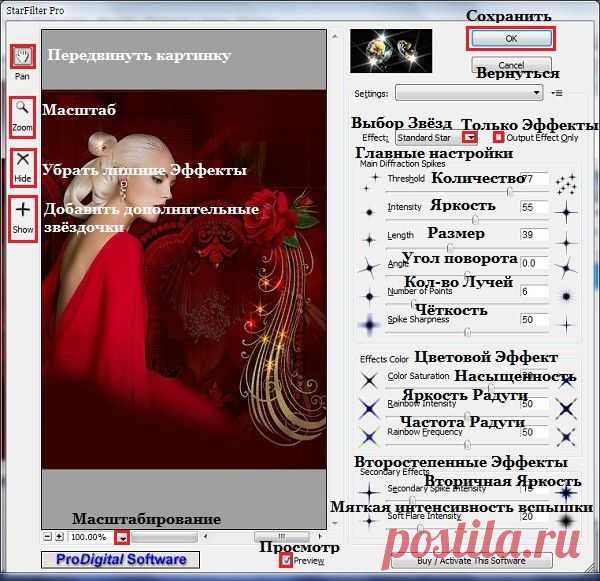The image size is (600, 581).
Task: Click the long-spike star icon right of Length
Action: click(x=566, y=243)
